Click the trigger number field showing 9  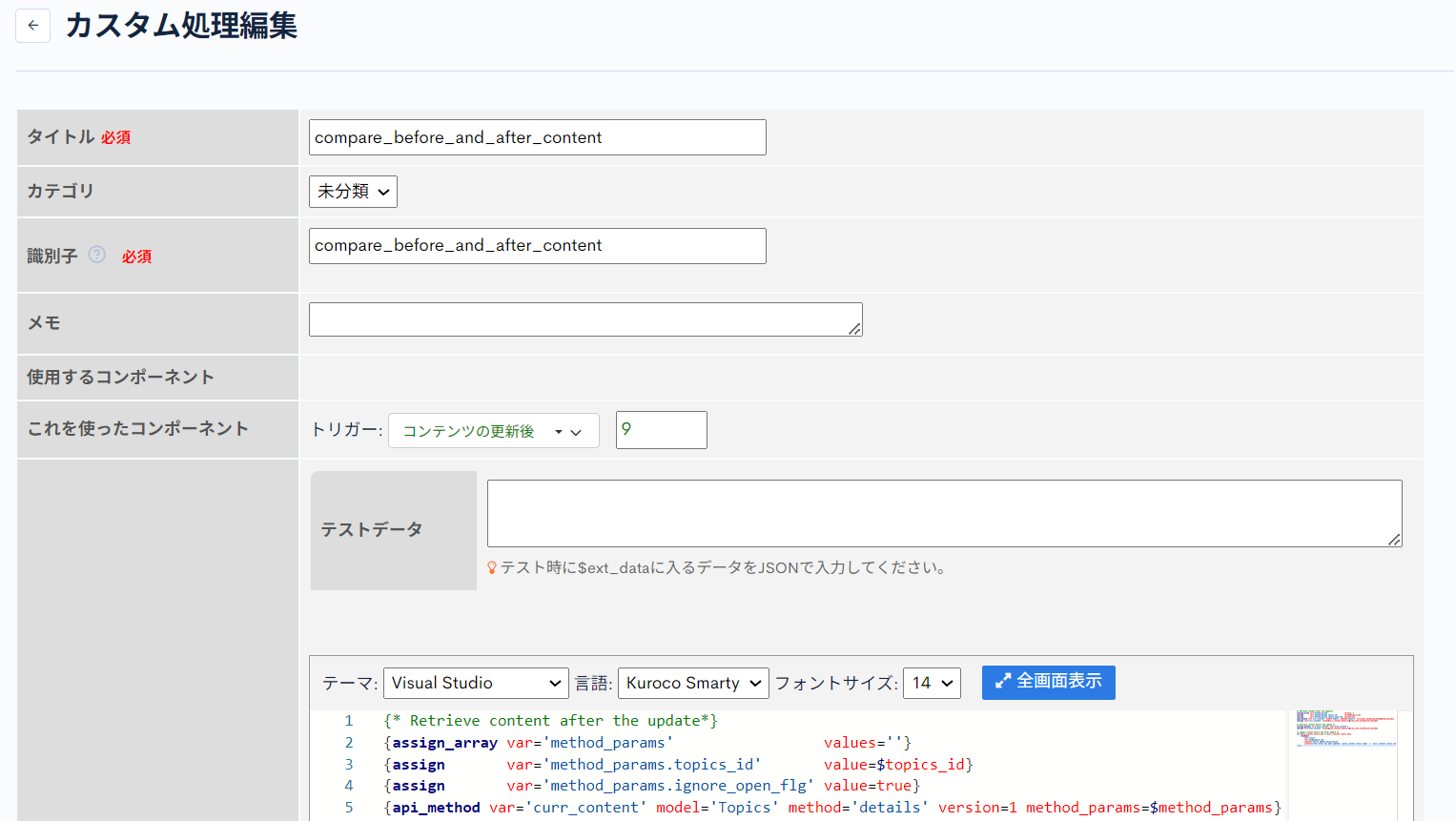[x=661, y=430]
